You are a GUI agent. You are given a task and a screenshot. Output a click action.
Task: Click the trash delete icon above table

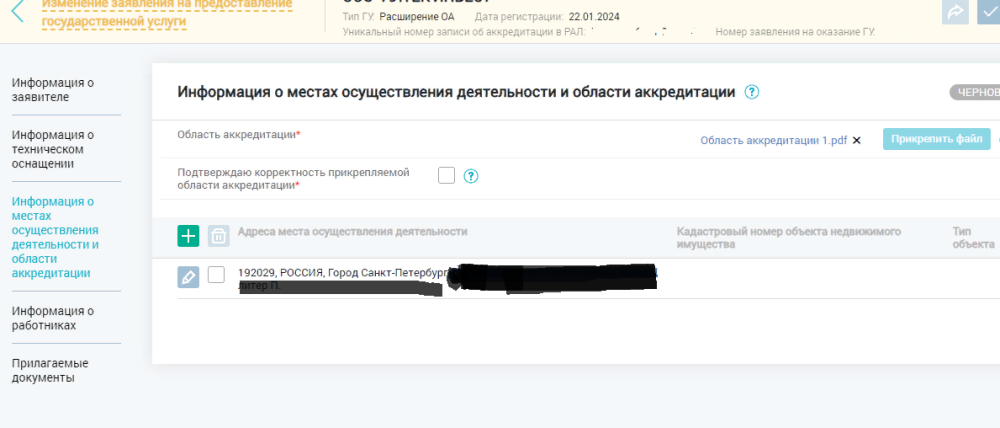(x=219, y=236)
